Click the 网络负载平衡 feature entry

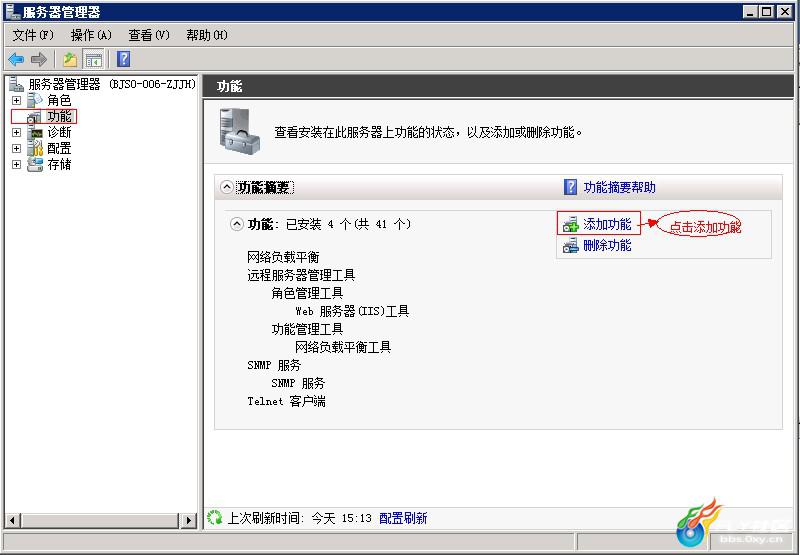284,257
